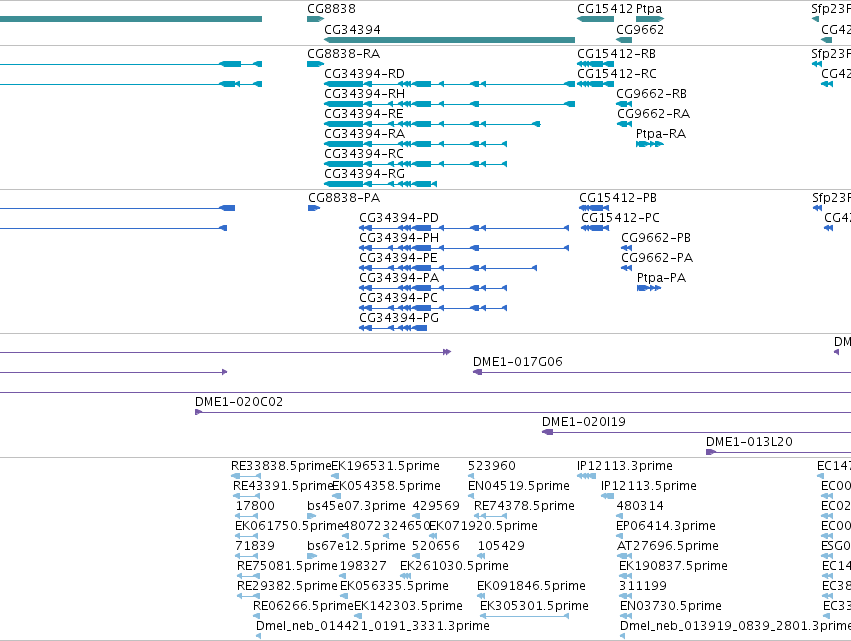Click EST bs67e12.5prime

(356, 545)
